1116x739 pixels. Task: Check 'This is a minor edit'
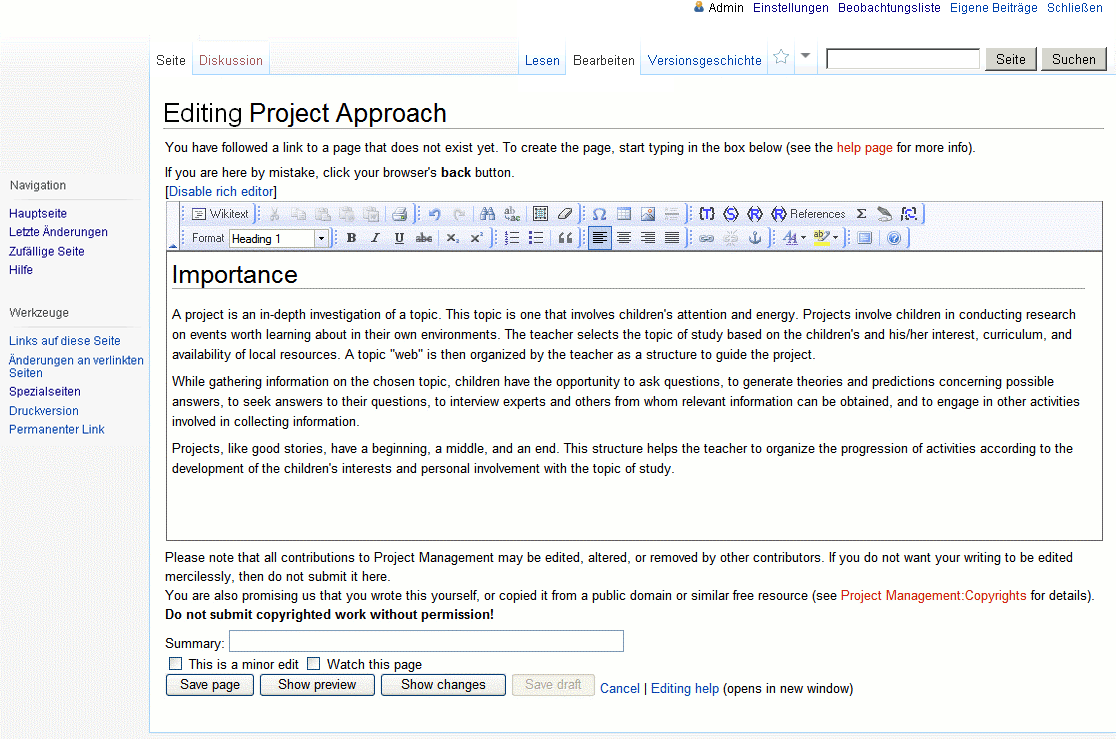tap(175, 664)
